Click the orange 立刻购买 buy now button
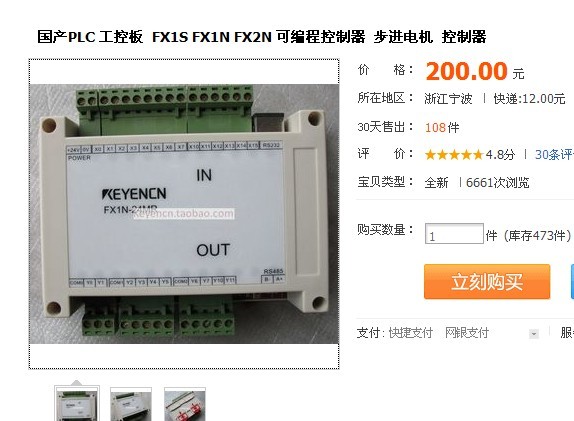Image resolution: width=574 pixels, height=421 pixels. coord(487,282)
